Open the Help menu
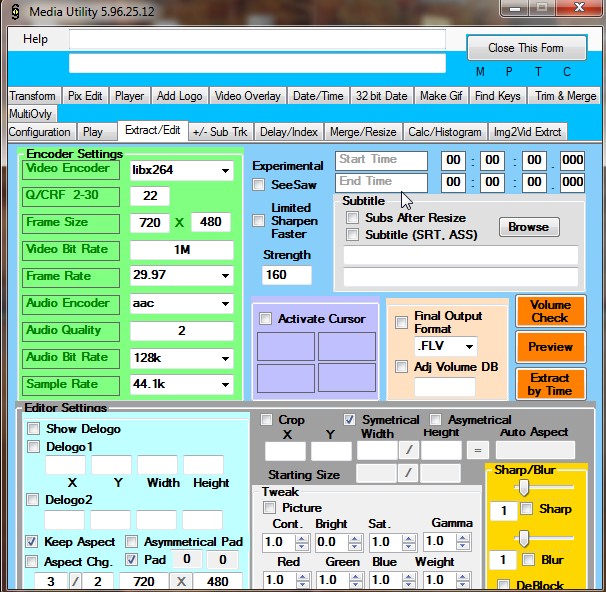This screenshot has height=592, width=606. 36,39
